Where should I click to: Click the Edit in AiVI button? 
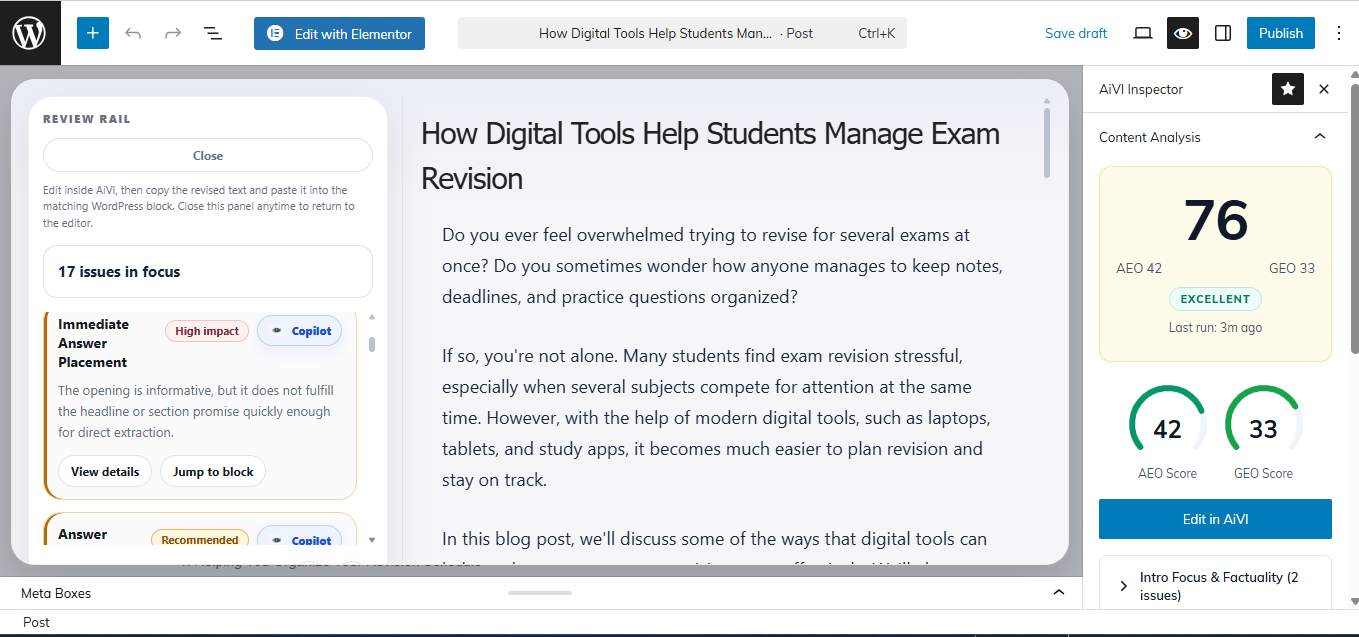coord(1215,519)
